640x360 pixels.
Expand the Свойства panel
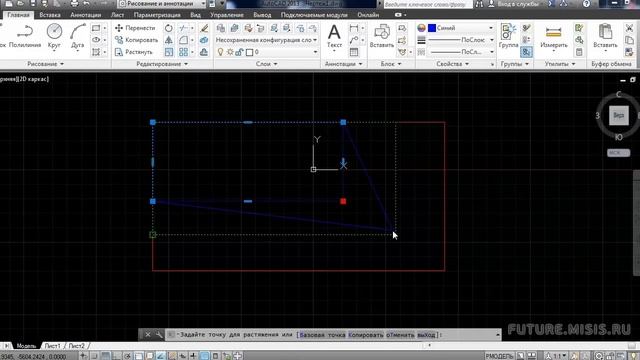452,64
